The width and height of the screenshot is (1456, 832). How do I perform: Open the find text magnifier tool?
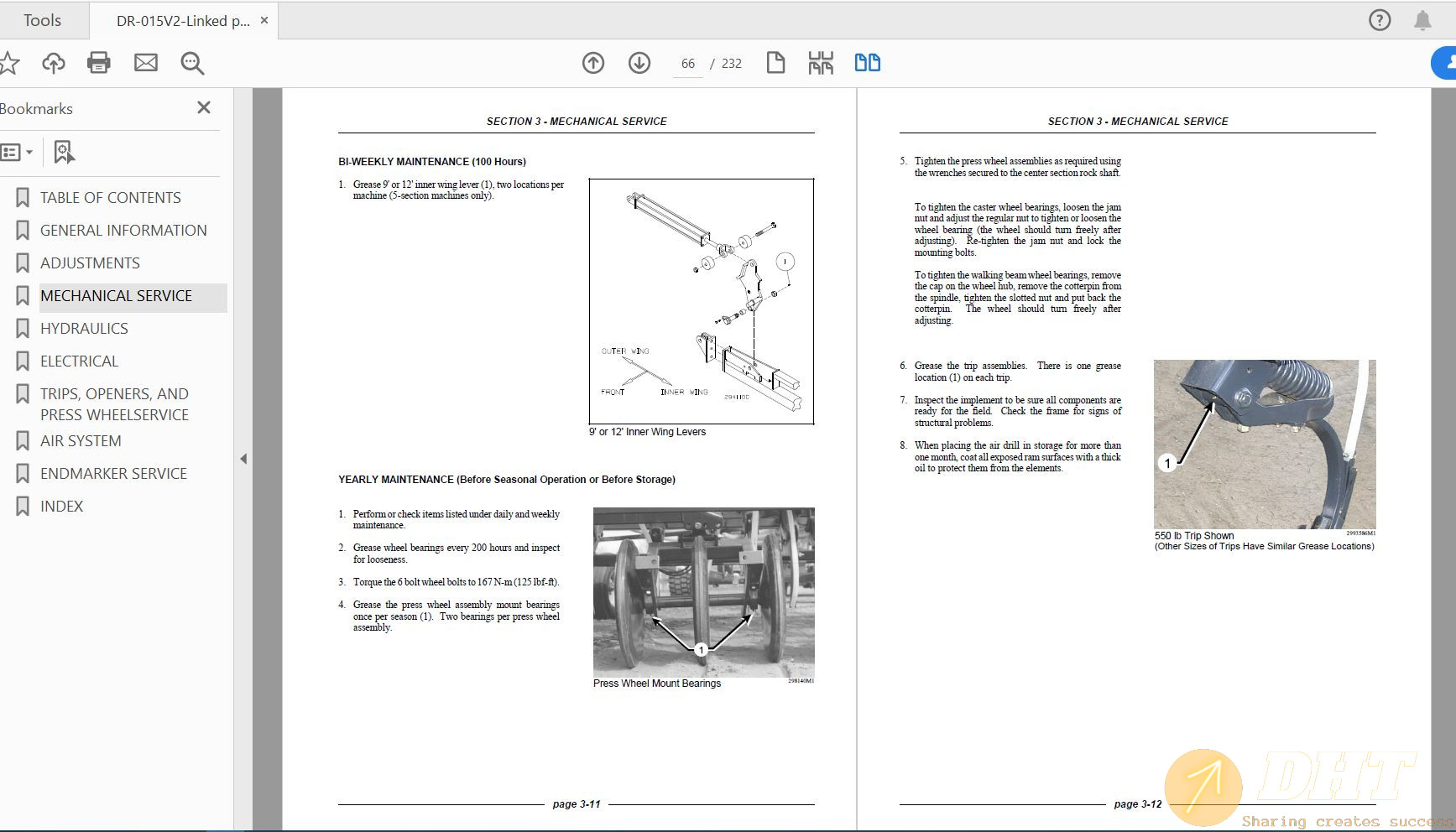pyautogui.click(x=192, y=63)
